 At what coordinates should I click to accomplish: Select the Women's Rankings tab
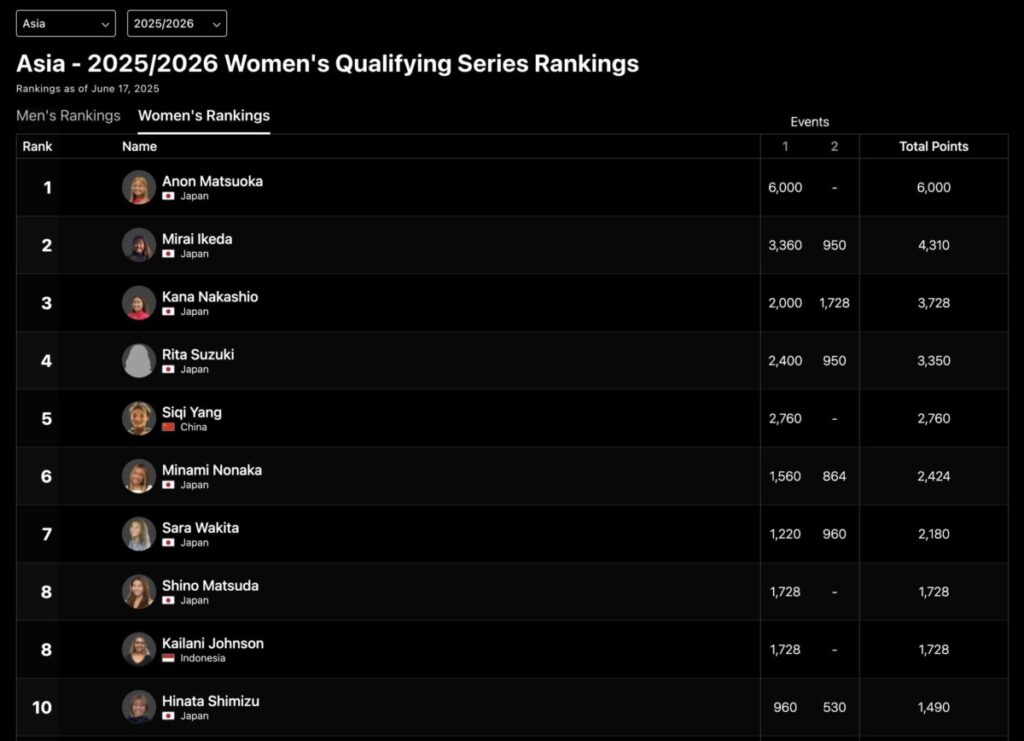pos(204,116)
